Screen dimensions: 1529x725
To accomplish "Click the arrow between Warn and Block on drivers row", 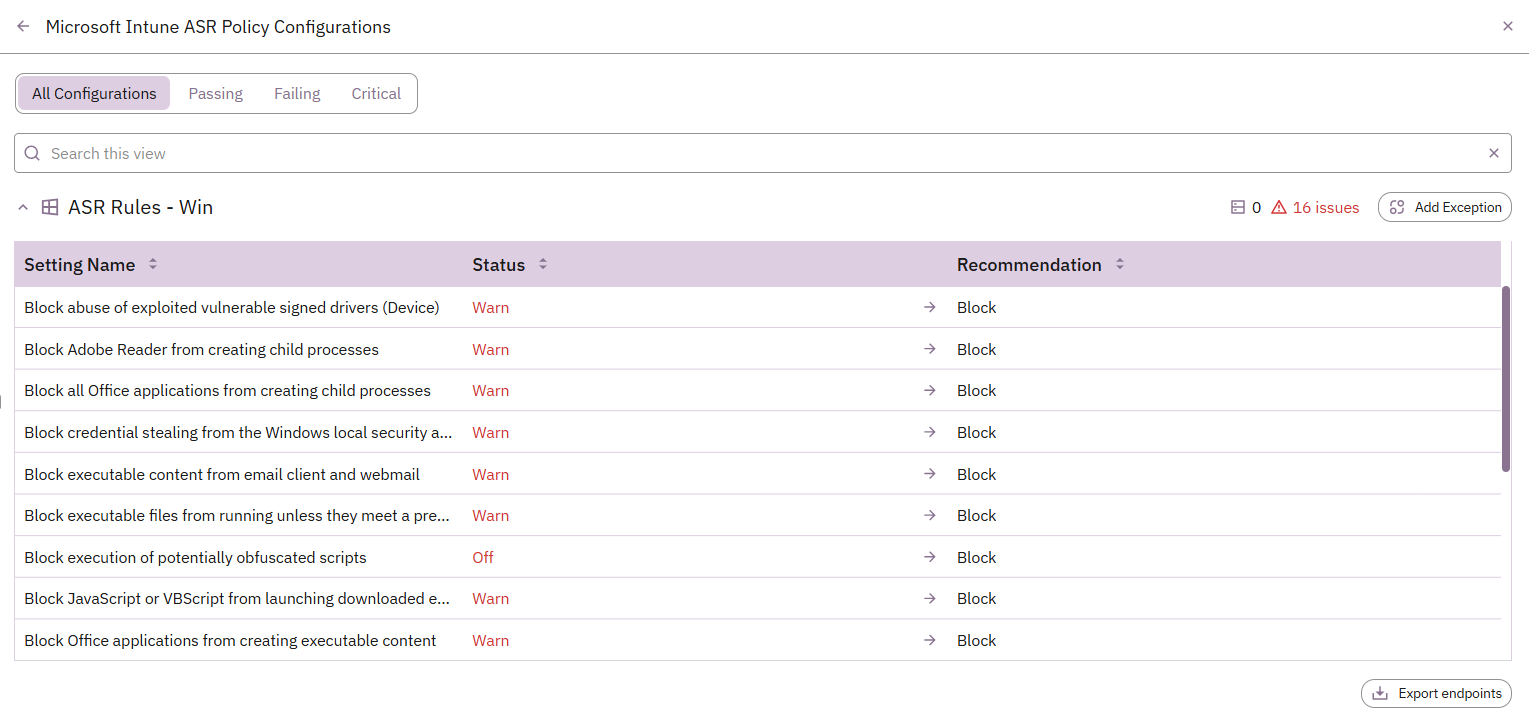I will (x=929, y=307).
